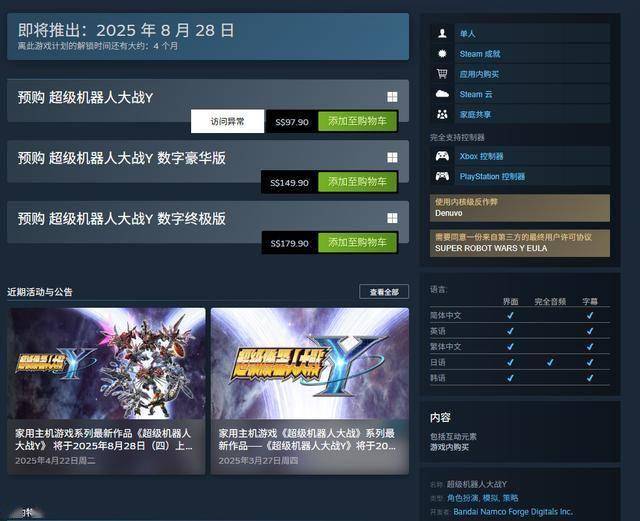Click the family sharing icon
Image resolution: width=640 pixels, height=521 pixels.
442,114
